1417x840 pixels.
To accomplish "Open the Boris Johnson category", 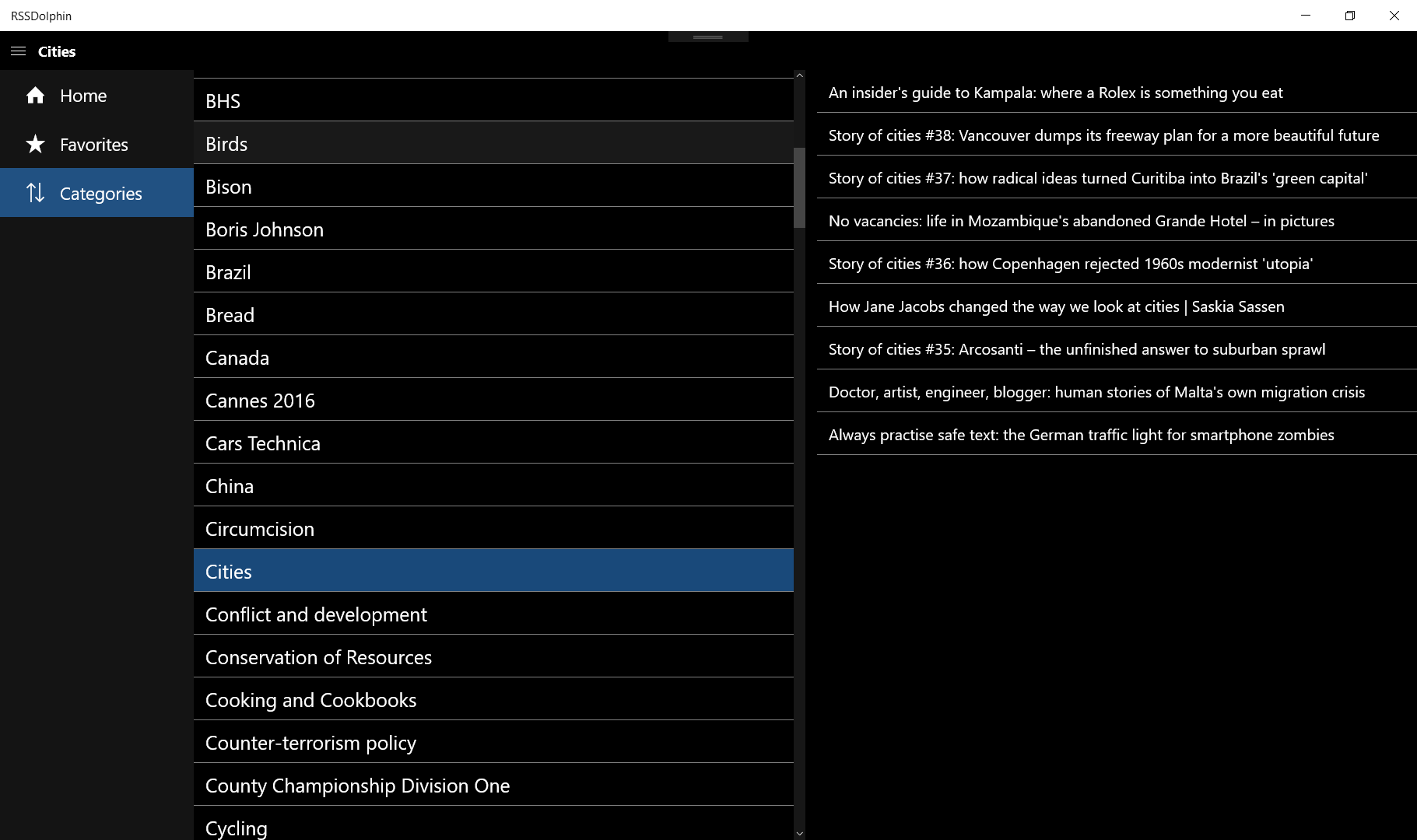I will [493, 229].
